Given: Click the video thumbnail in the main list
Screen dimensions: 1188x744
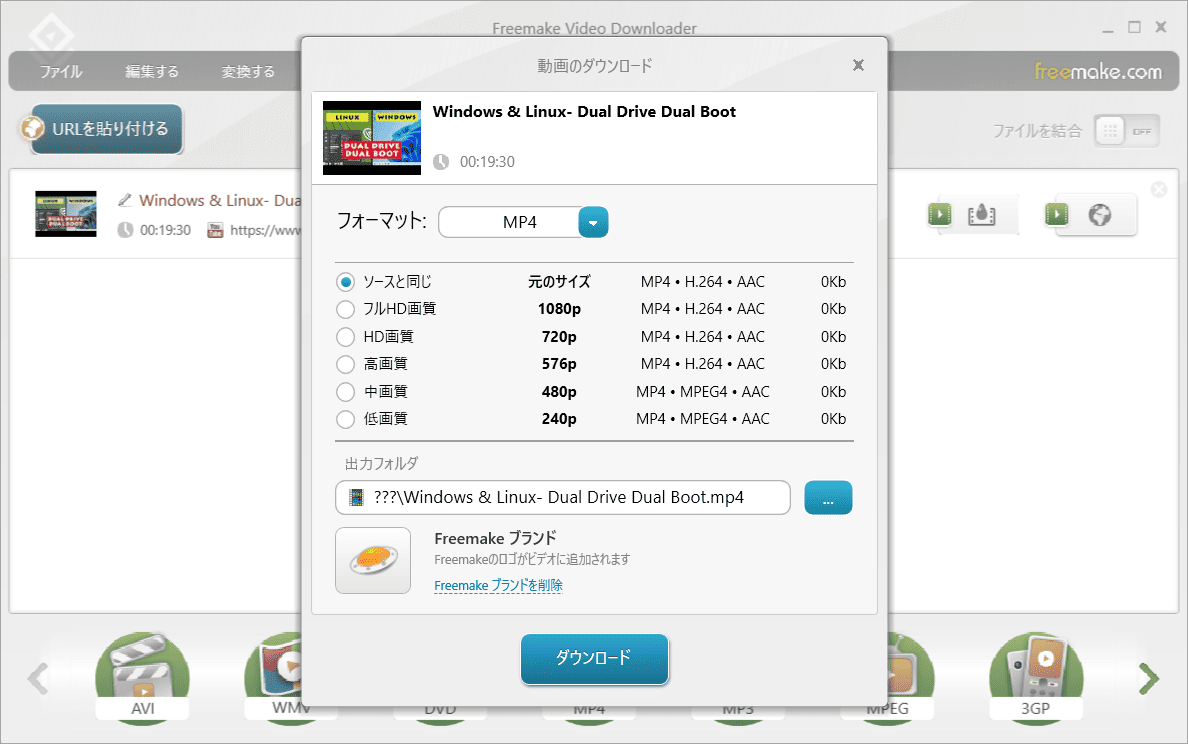Looking at the screenshot, I should (x=66, y=214).
